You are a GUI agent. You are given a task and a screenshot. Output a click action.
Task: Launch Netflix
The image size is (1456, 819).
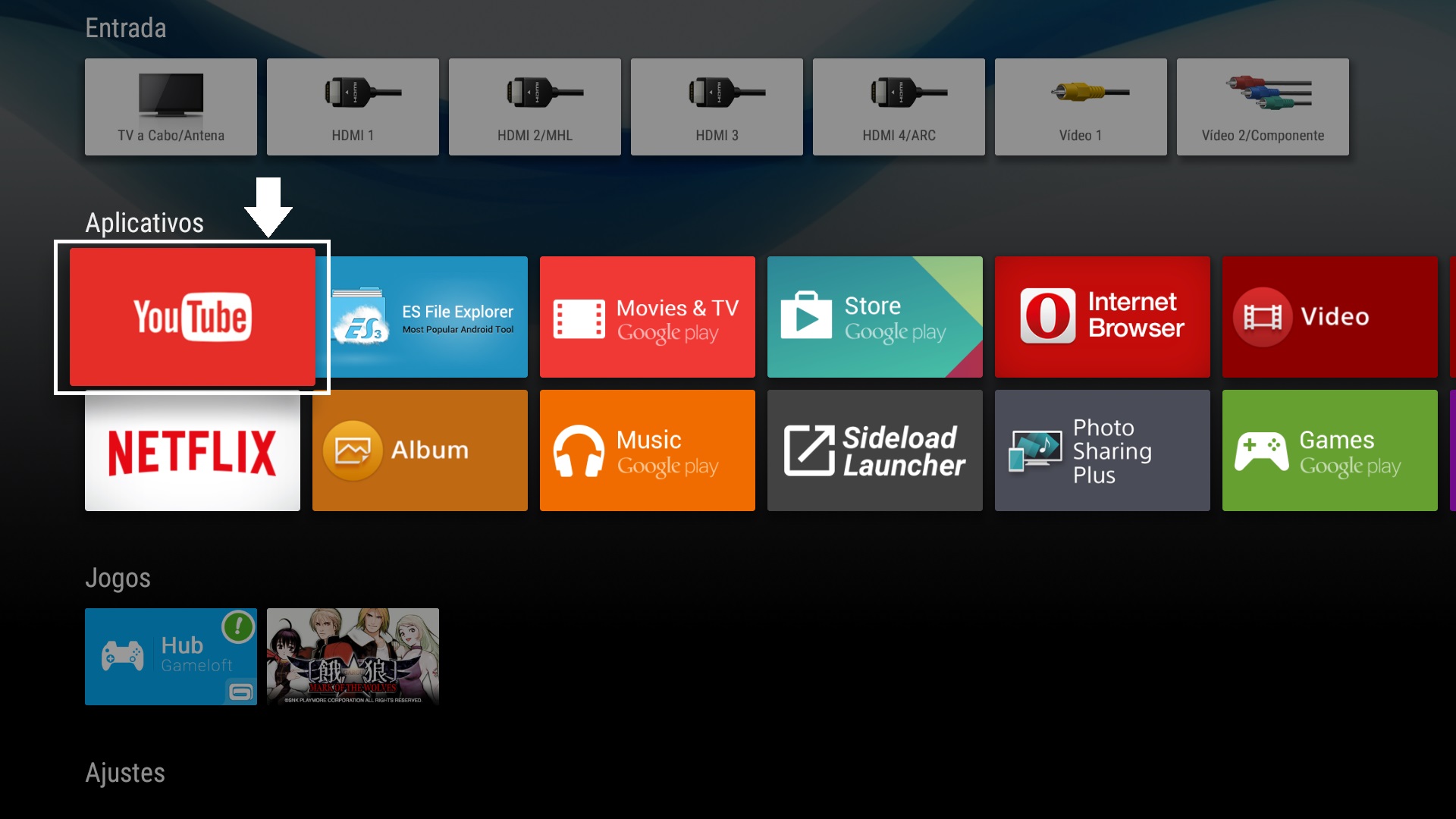[193, 452]
